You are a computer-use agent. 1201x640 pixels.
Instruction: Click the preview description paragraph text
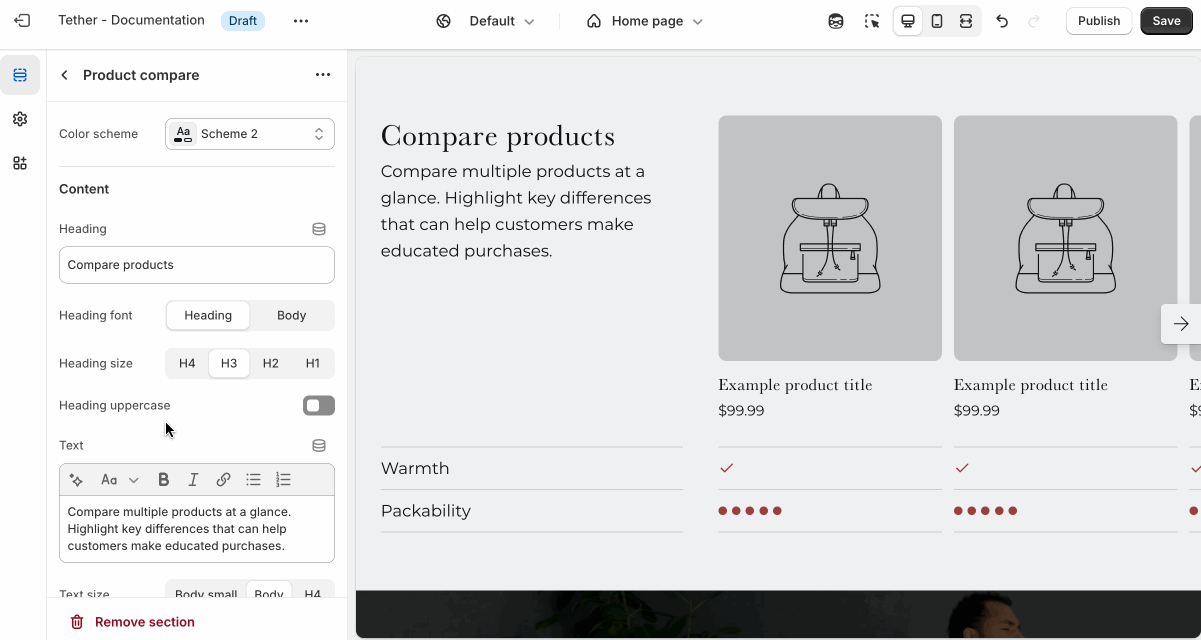(516, 211)
